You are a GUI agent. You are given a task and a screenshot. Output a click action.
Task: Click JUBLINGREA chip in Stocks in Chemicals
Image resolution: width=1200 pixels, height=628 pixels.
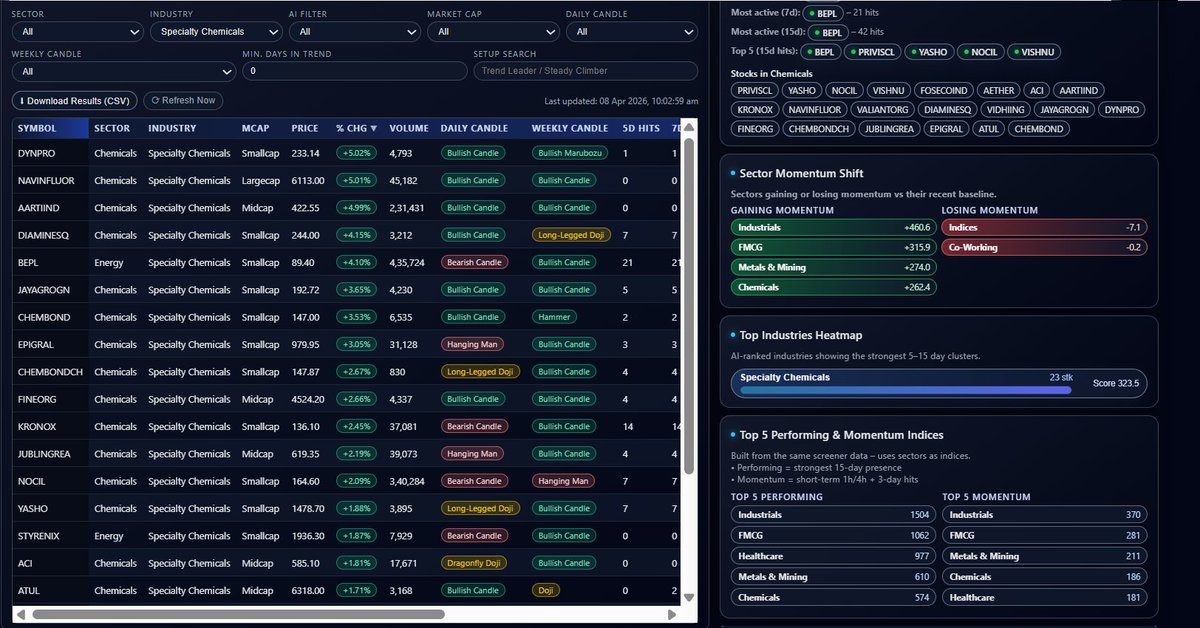pyautogui.click(x=891, y=129)
